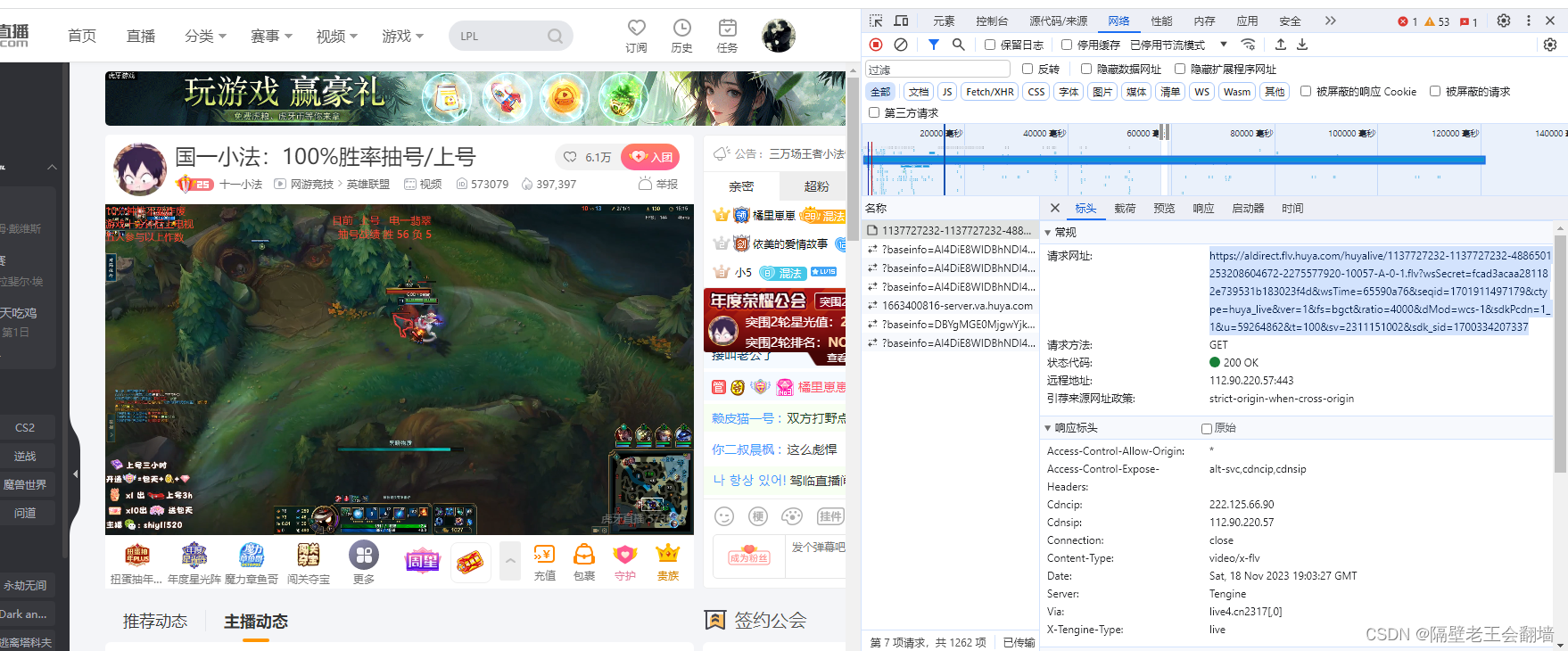Show the 53 warnings badge
The image size is (1568, 651).
(x=1437, y=21)
